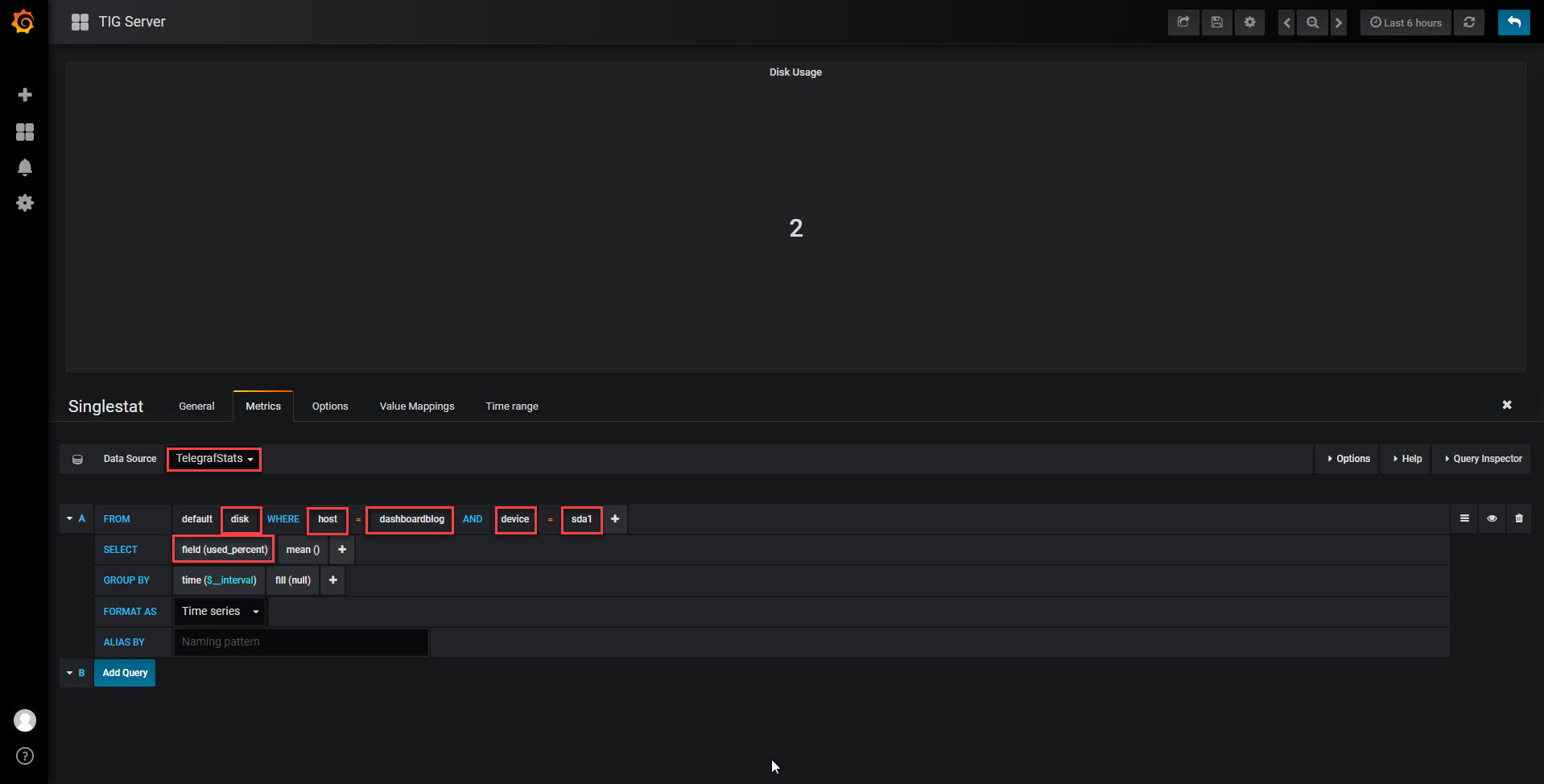Open FORMAT AS Time series dropdown

click(x=221, y=612)
